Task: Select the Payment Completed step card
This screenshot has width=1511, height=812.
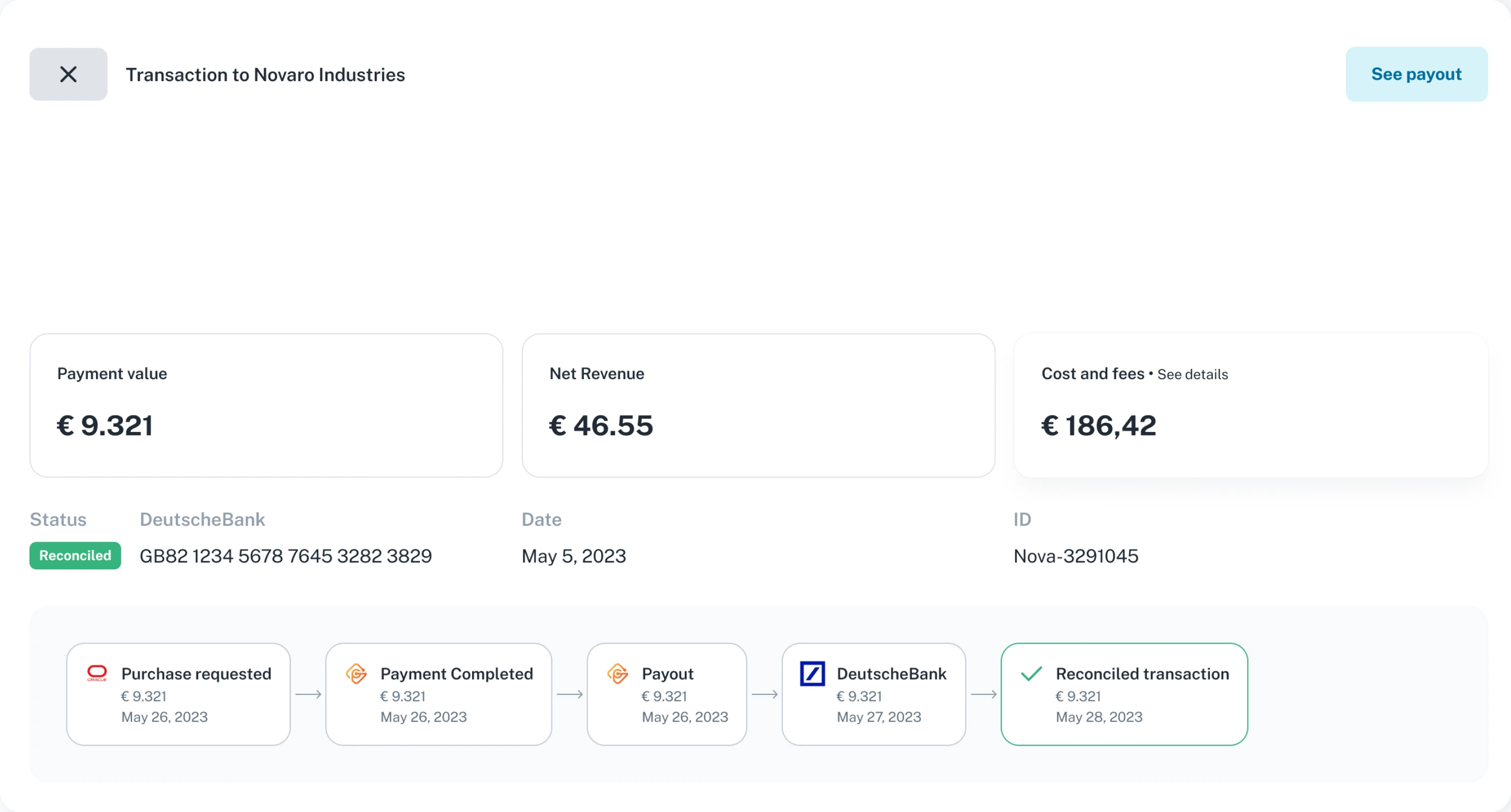Action: tap(439, 694)
